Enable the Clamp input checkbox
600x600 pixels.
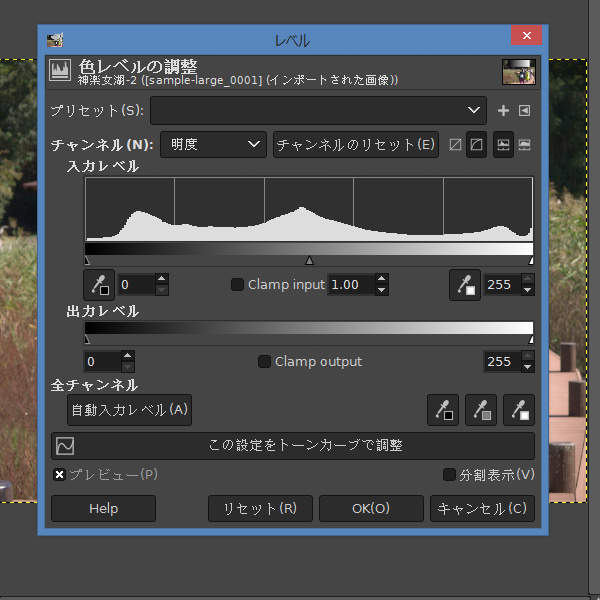(237, 285)
